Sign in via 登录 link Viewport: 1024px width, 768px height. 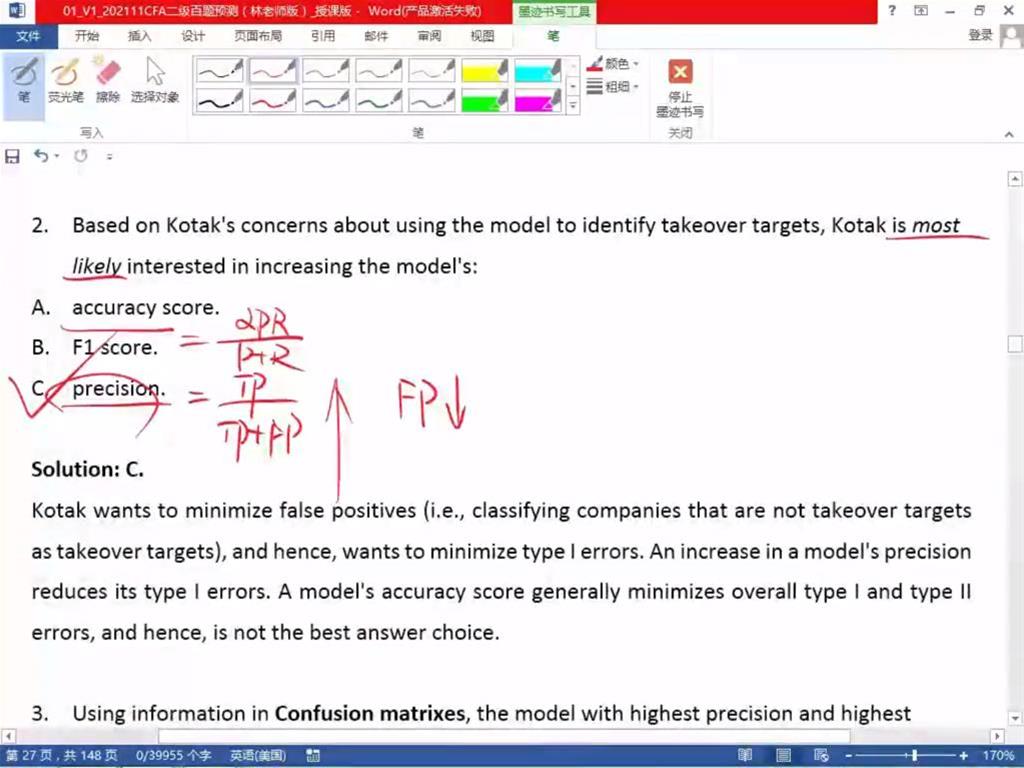pyautogui.click(x=980, y=35)
